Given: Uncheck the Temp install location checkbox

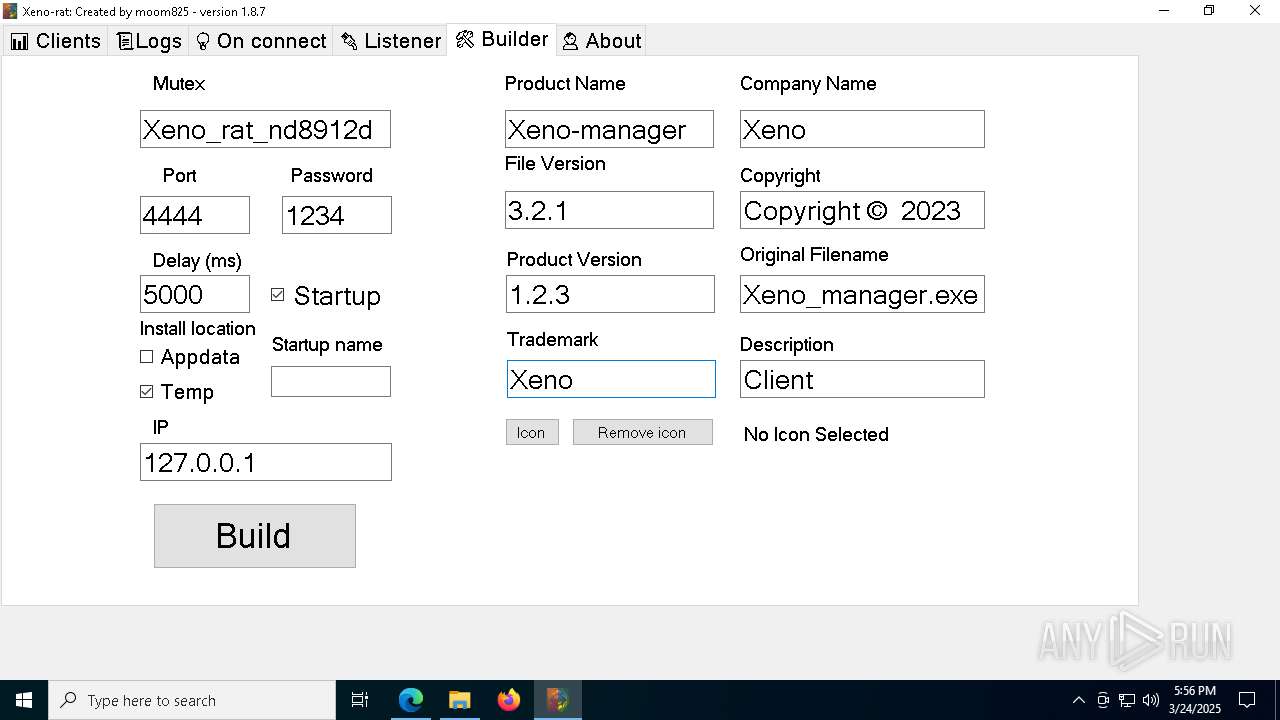Looking at the screenshot, I should [x=147, y=392].
